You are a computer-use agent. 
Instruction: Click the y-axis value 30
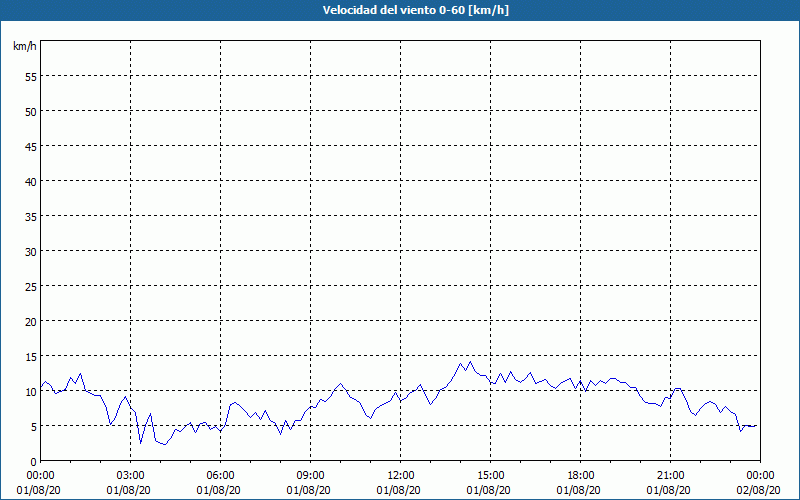pyautogui.click(x=31, y=252)
